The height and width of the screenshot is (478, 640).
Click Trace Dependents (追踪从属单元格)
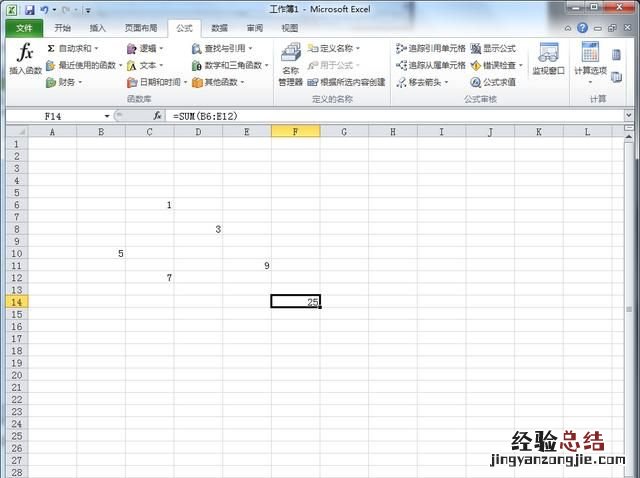tap(430, 65)
